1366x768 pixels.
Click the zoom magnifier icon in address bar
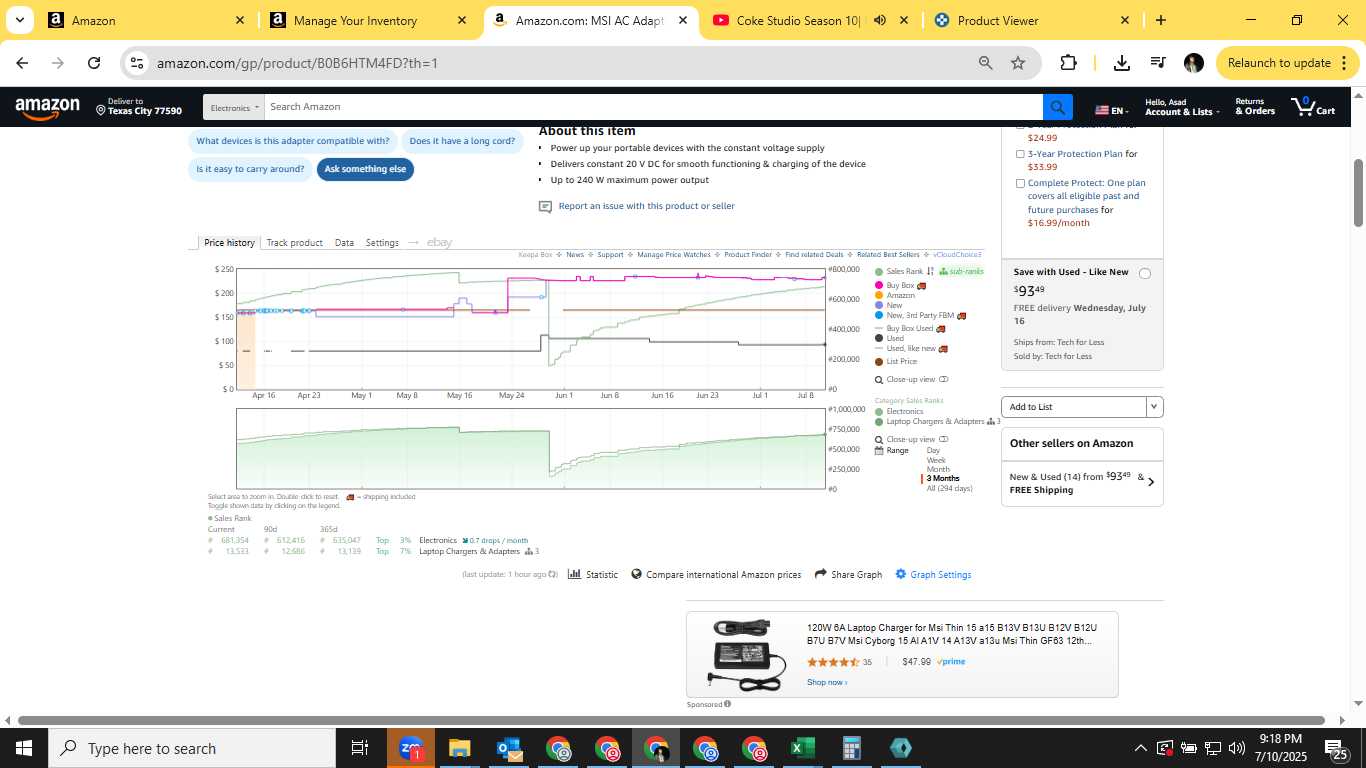(986, 63)
